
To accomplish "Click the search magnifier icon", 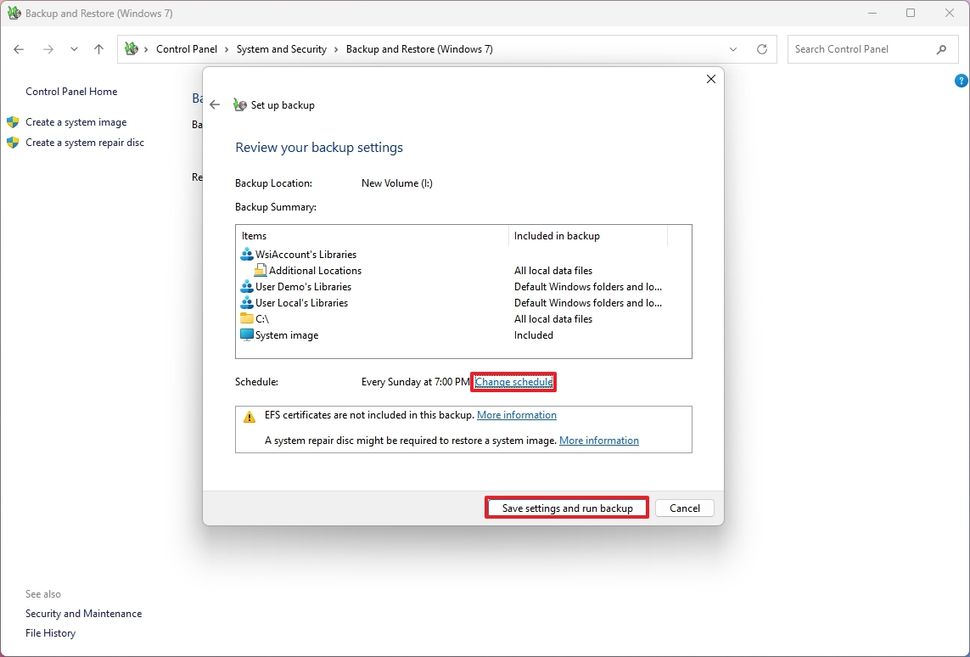I will click(x=941, y=48).
